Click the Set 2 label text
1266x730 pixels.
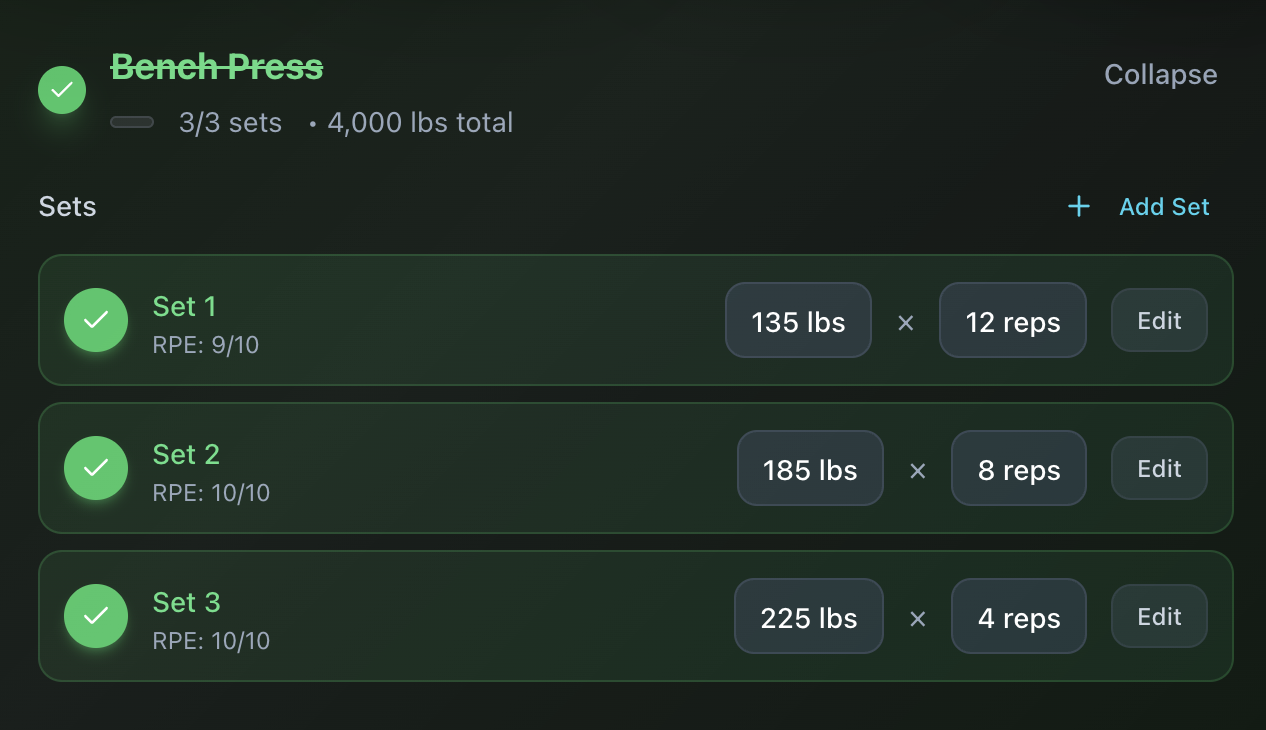point(186,454)
